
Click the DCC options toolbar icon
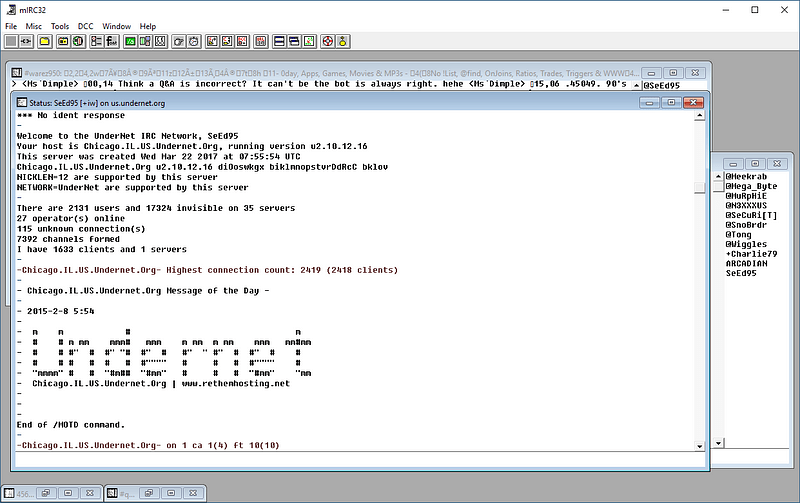click(x=243, y=41)
